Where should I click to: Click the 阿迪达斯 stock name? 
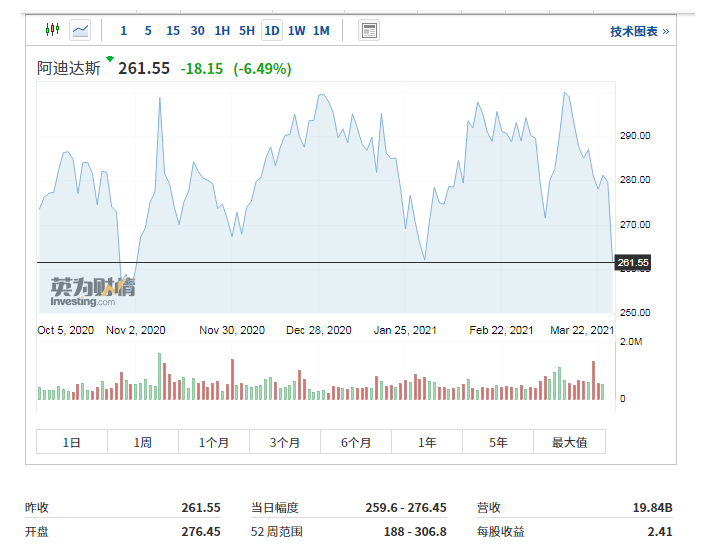[69, 69]
